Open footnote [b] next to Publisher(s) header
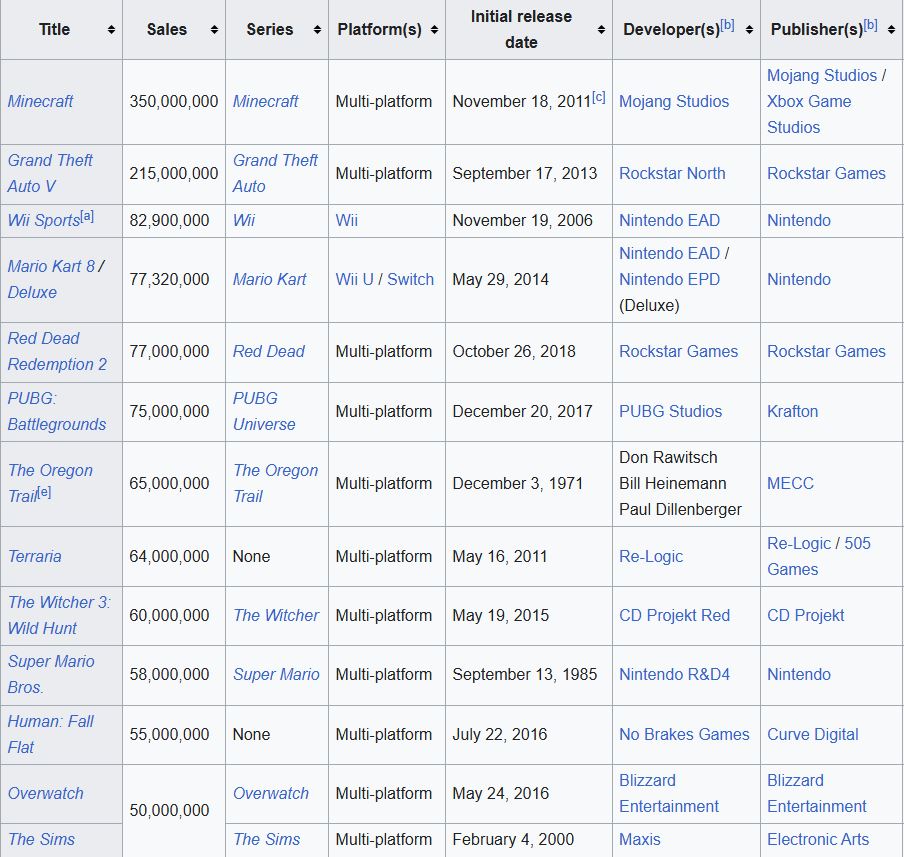The height and width of the screenshot is (857, 904). coord(871,25)
